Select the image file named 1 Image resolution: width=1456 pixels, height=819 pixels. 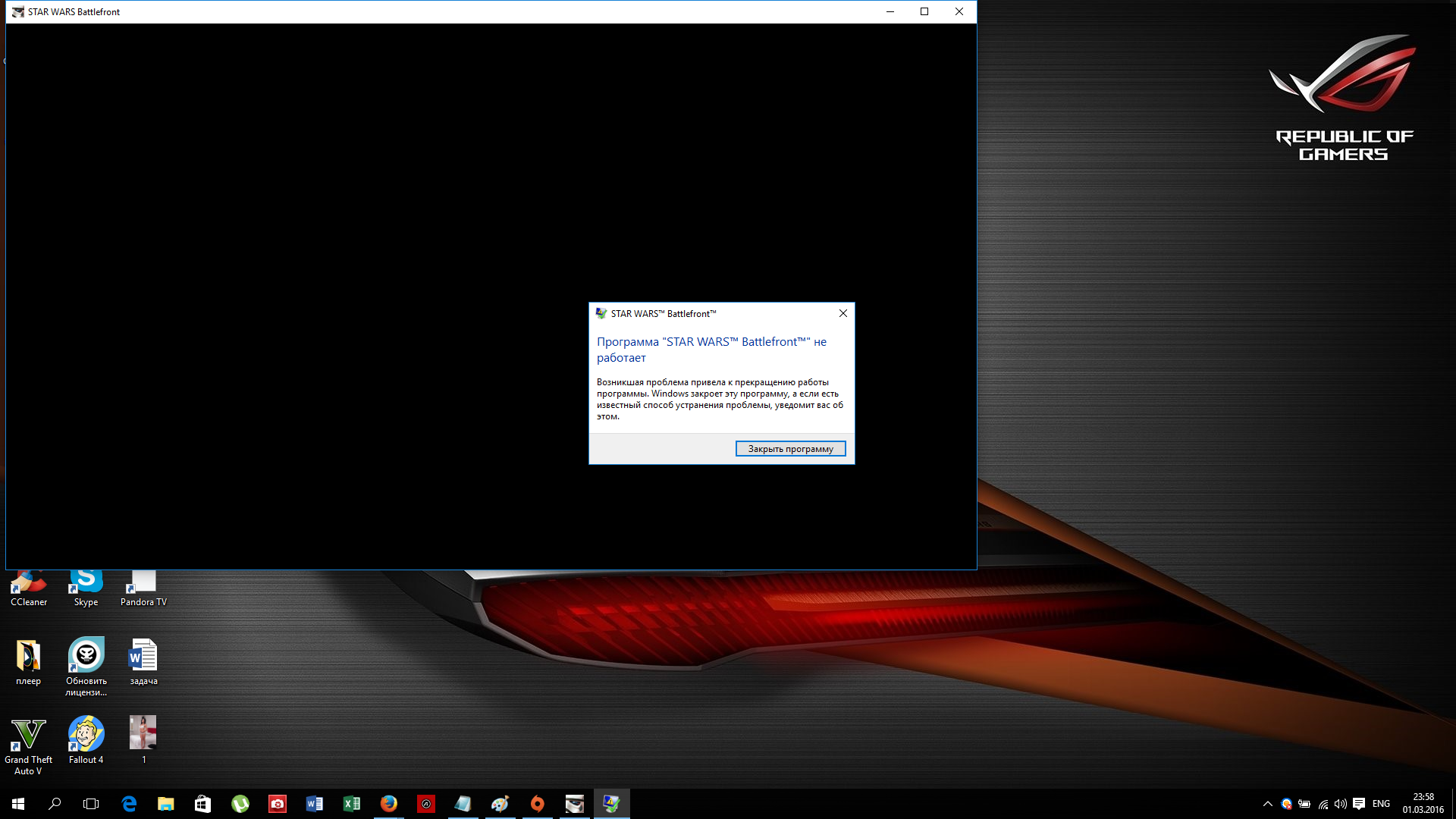143,741
